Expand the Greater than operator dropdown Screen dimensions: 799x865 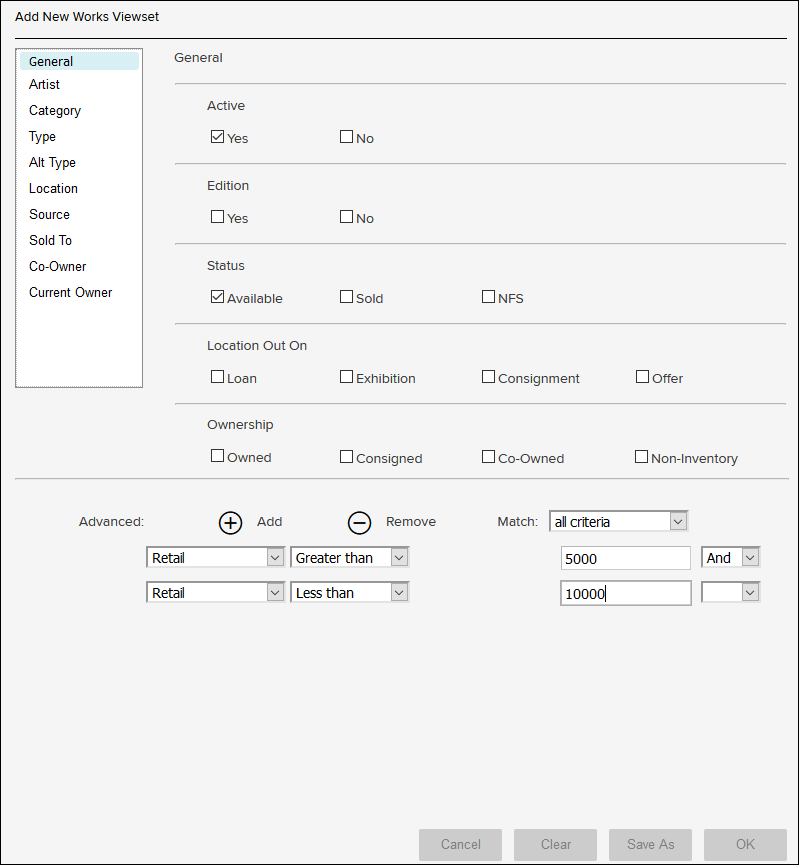[349, 558]
